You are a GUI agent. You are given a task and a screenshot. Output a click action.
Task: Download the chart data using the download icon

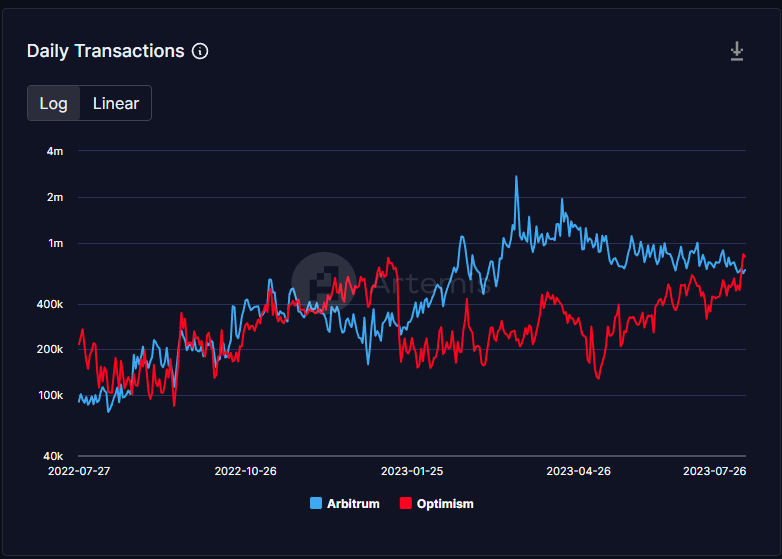click(x=737, y=51)
